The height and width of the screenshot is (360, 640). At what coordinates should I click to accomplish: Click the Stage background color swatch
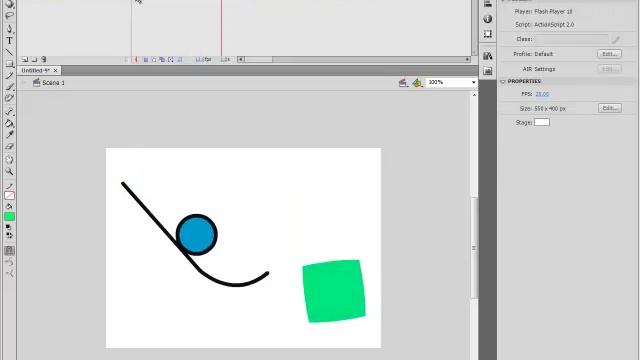point(542,122)
